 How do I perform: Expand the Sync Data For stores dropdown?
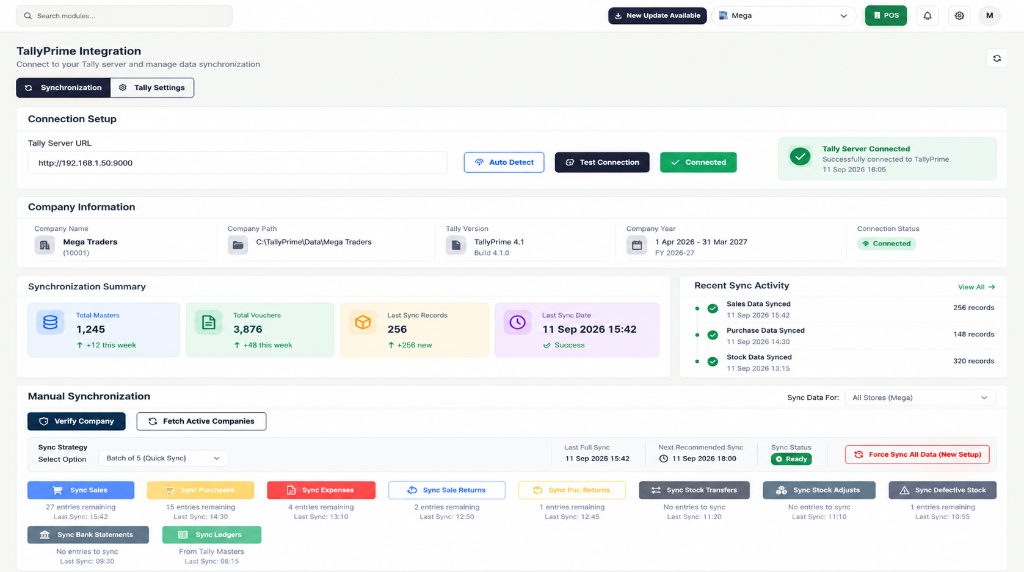[x=920, y=398]
